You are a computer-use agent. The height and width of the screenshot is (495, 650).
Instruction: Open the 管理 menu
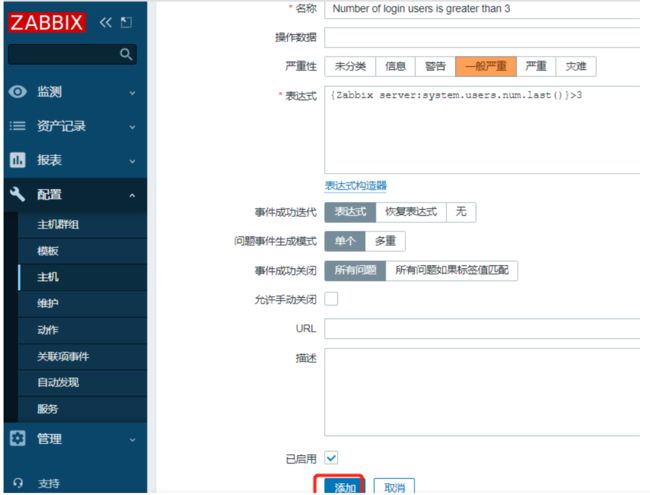(x=75, y=438)
